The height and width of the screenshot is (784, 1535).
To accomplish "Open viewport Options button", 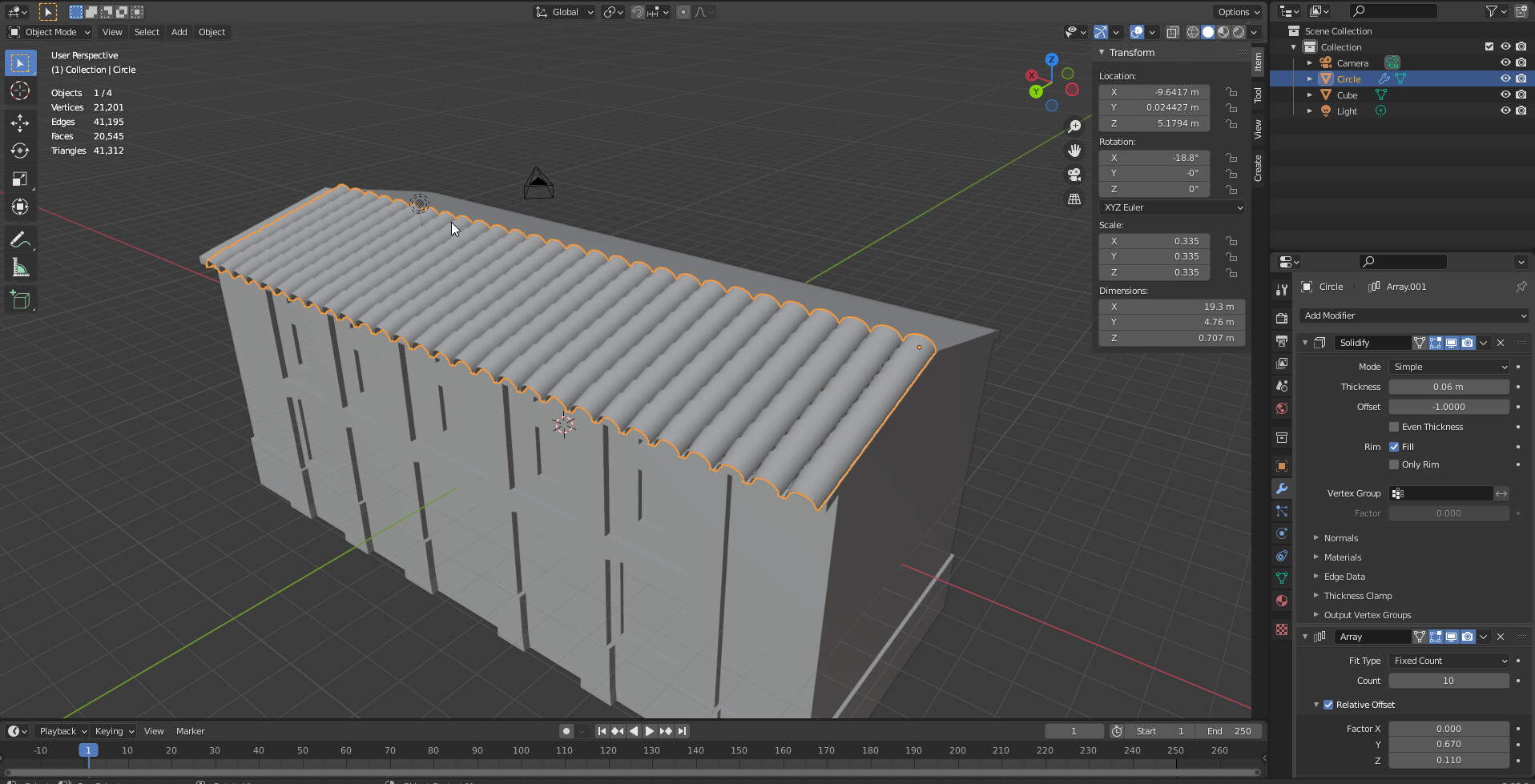I will [1238, 12].
